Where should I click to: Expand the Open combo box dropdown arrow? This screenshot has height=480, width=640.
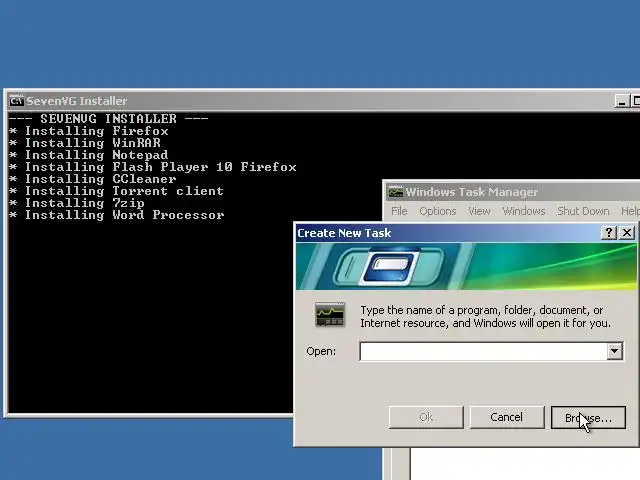pos(614,351)
